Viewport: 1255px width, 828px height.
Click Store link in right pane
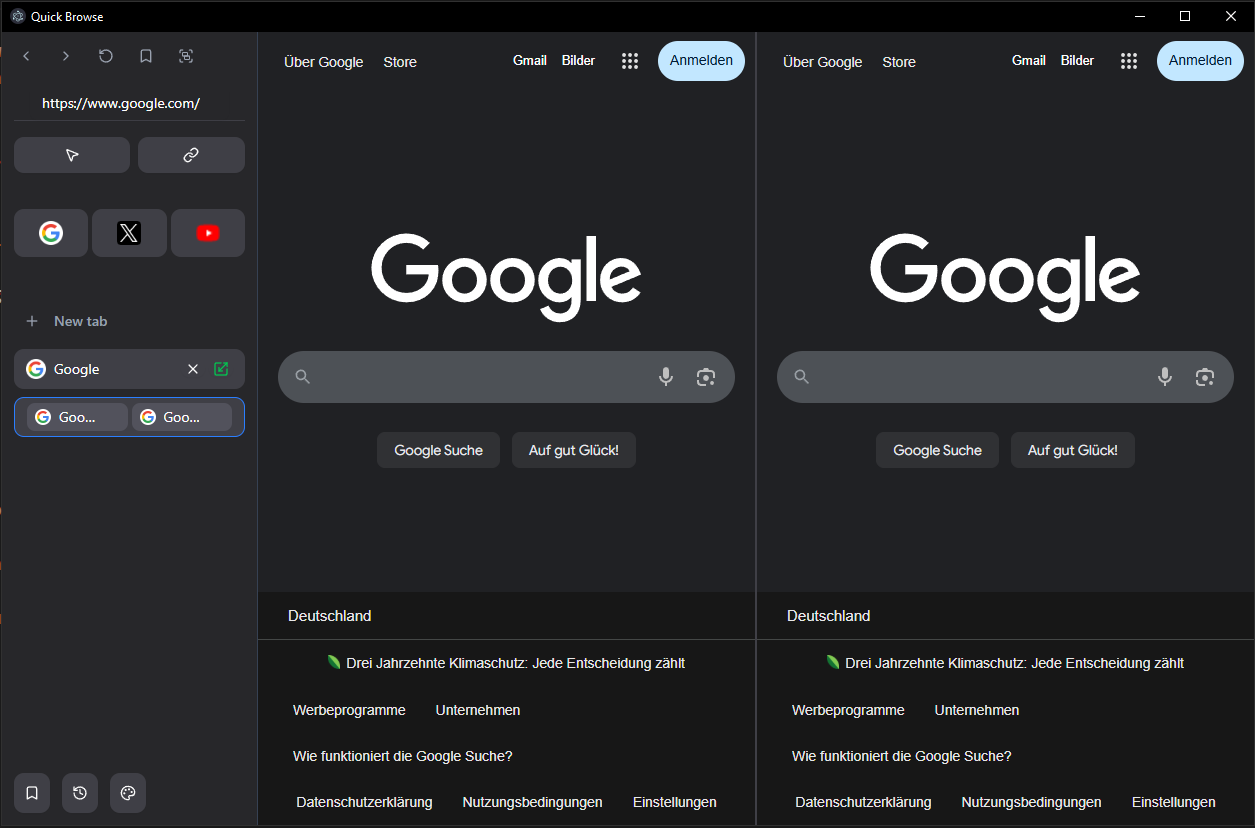click(899, 62)
